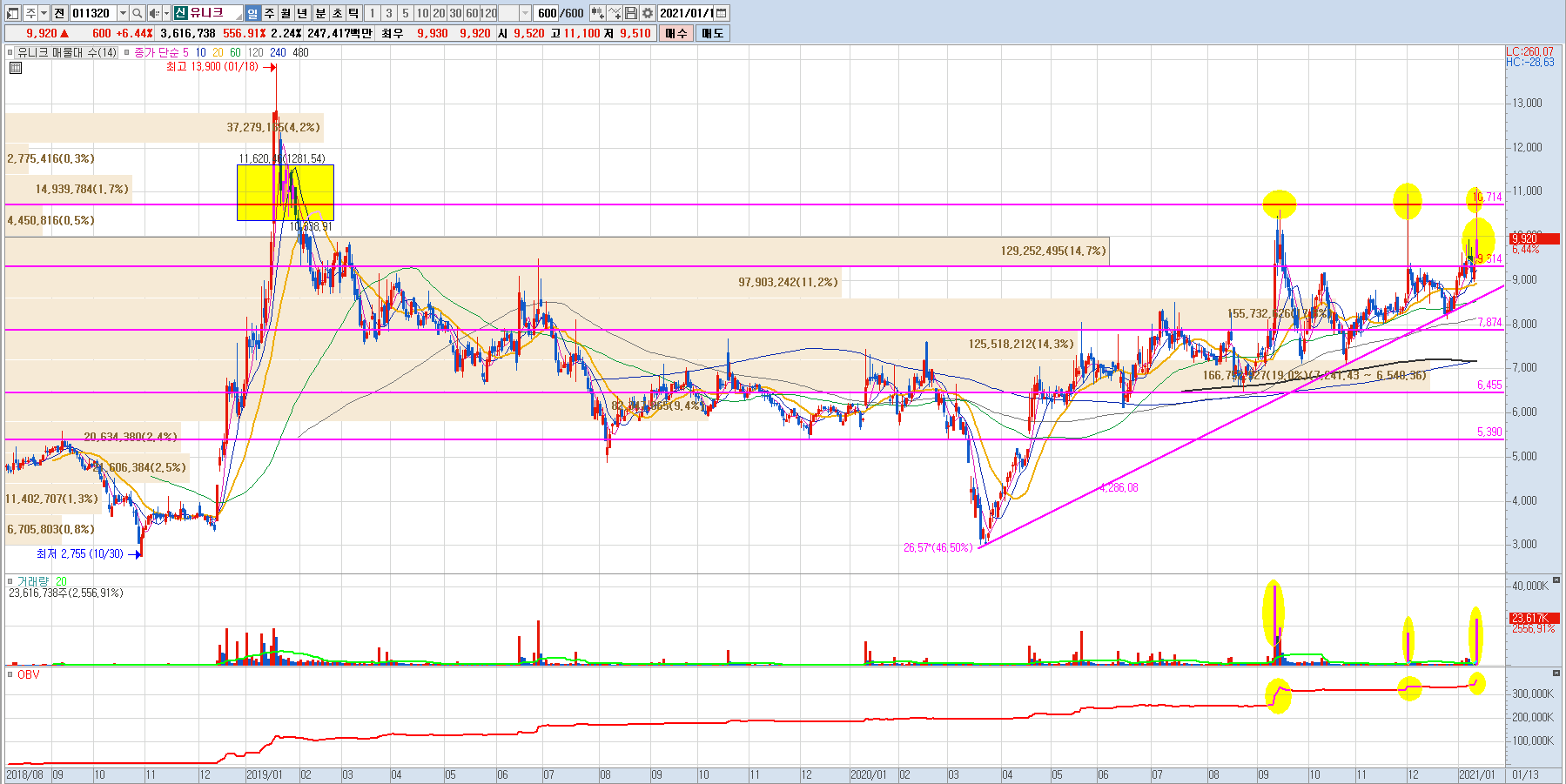Click the 7,874 horizontal line price label

1489,322
